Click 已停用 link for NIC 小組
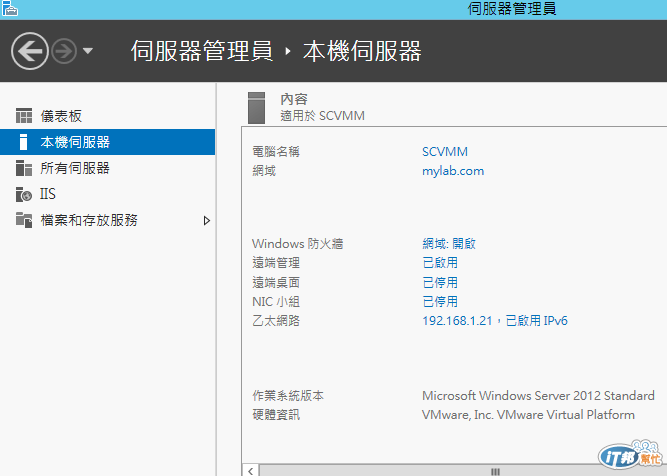 coord(440,302)
